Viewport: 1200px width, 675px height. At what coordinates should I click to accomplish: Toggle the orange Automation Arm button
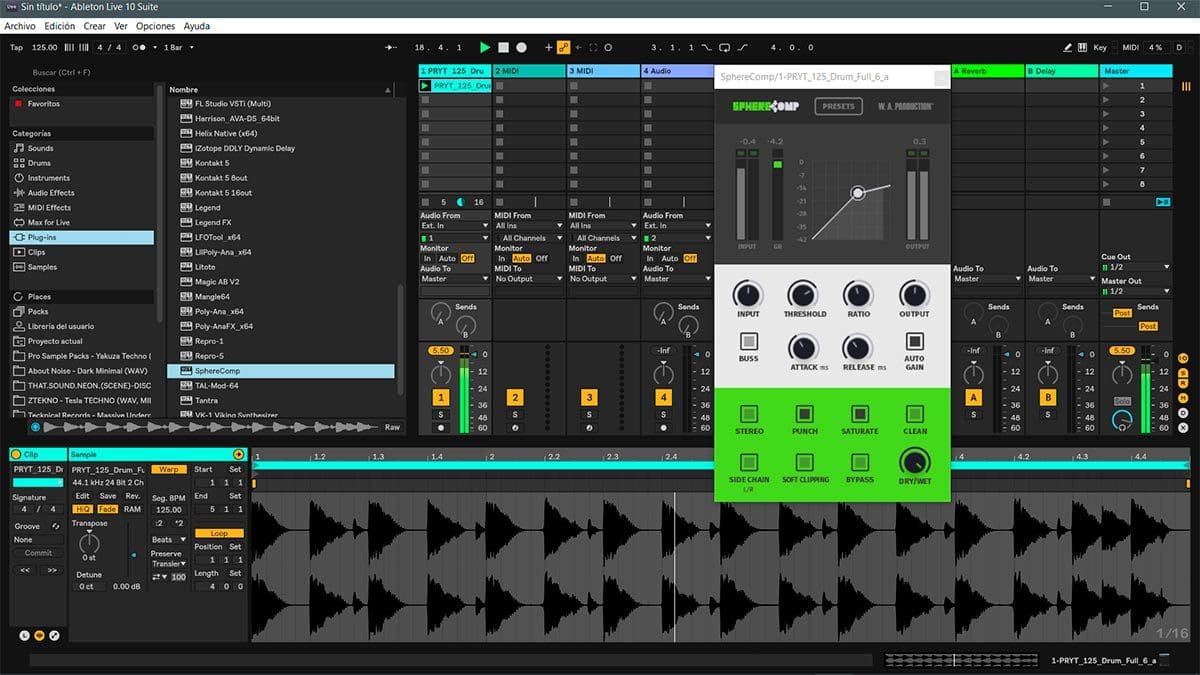563,47
